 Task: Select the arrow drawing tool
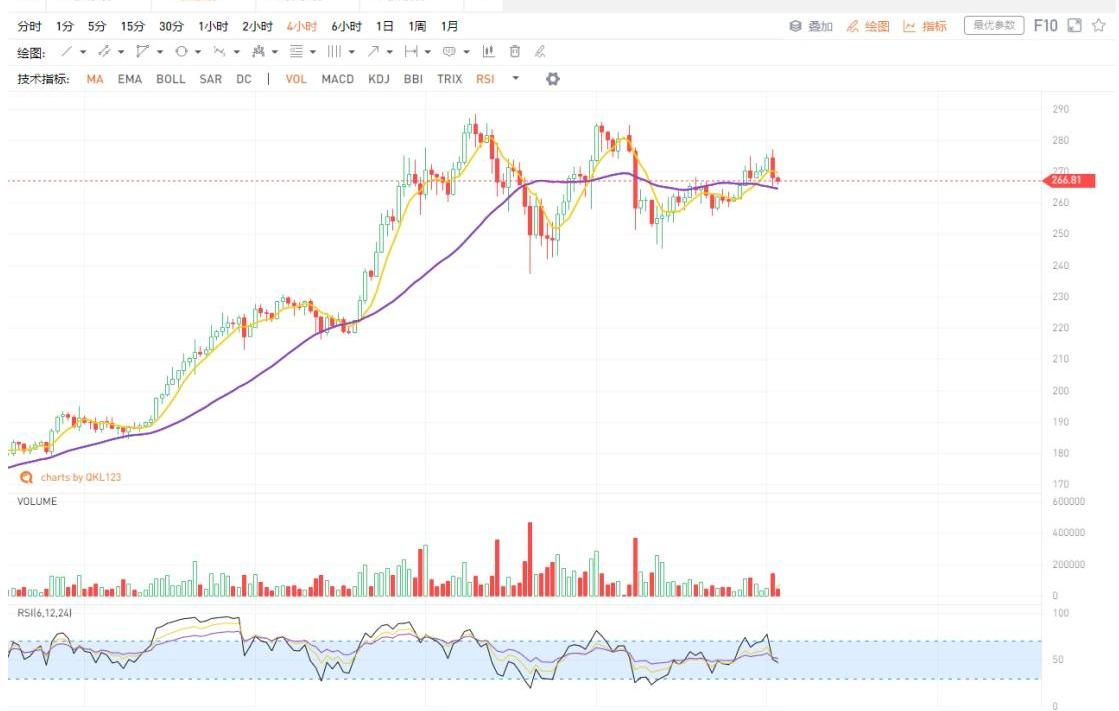(373, 52)
